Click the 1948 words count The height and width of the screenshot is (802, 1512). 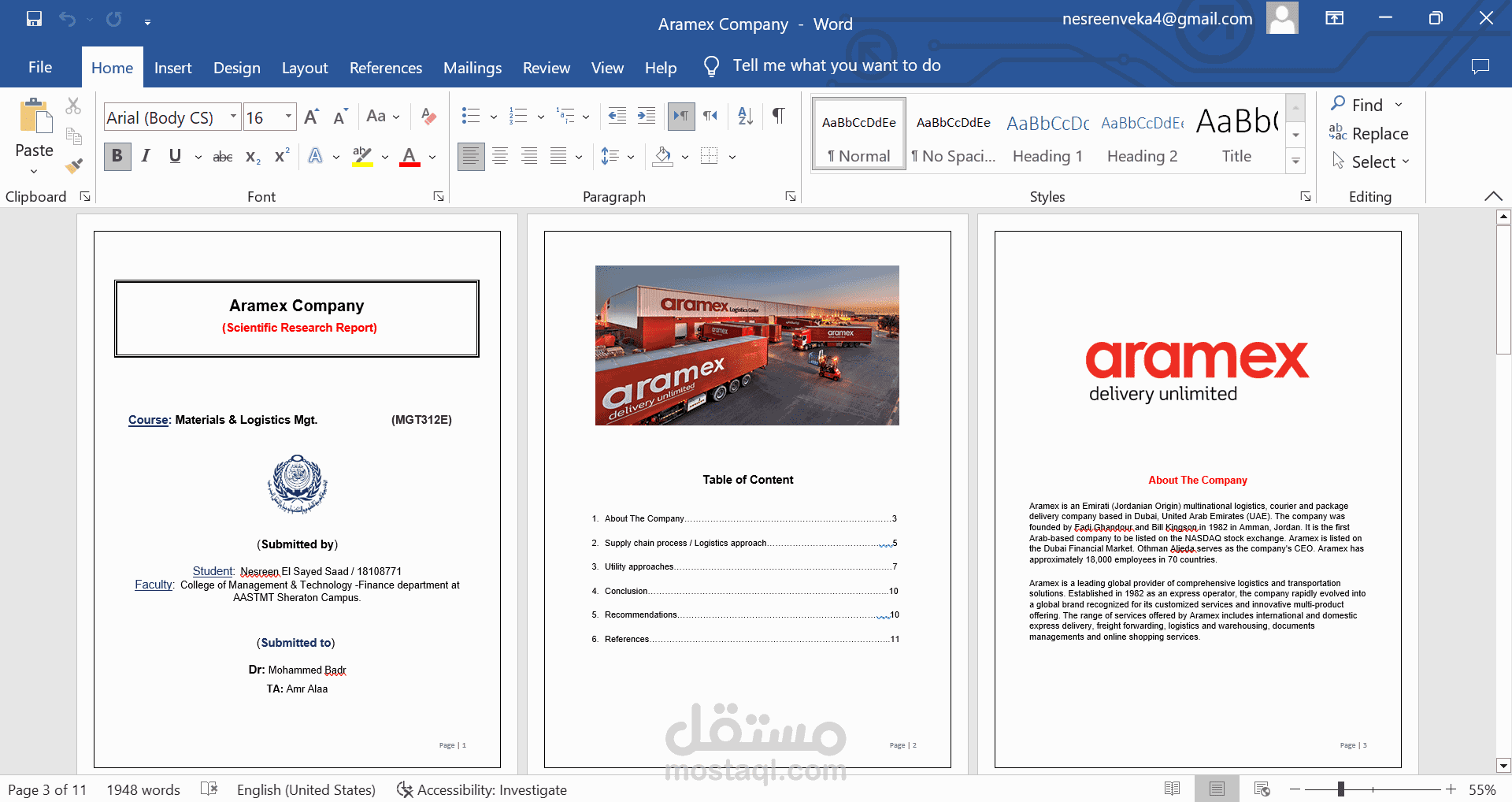tap(143, 789)
